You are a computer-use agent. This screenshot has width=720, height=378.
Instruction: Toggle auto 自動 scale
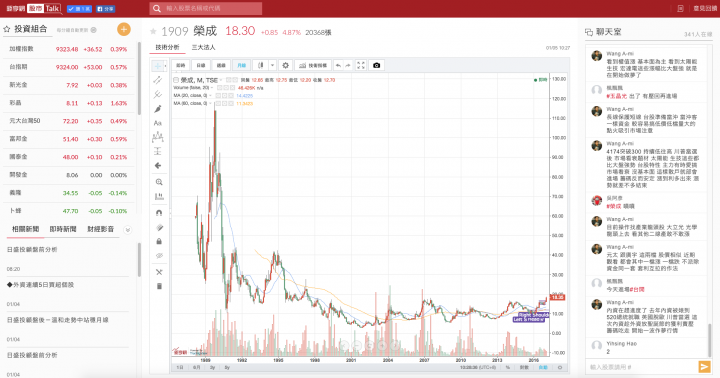pos(543,367)
